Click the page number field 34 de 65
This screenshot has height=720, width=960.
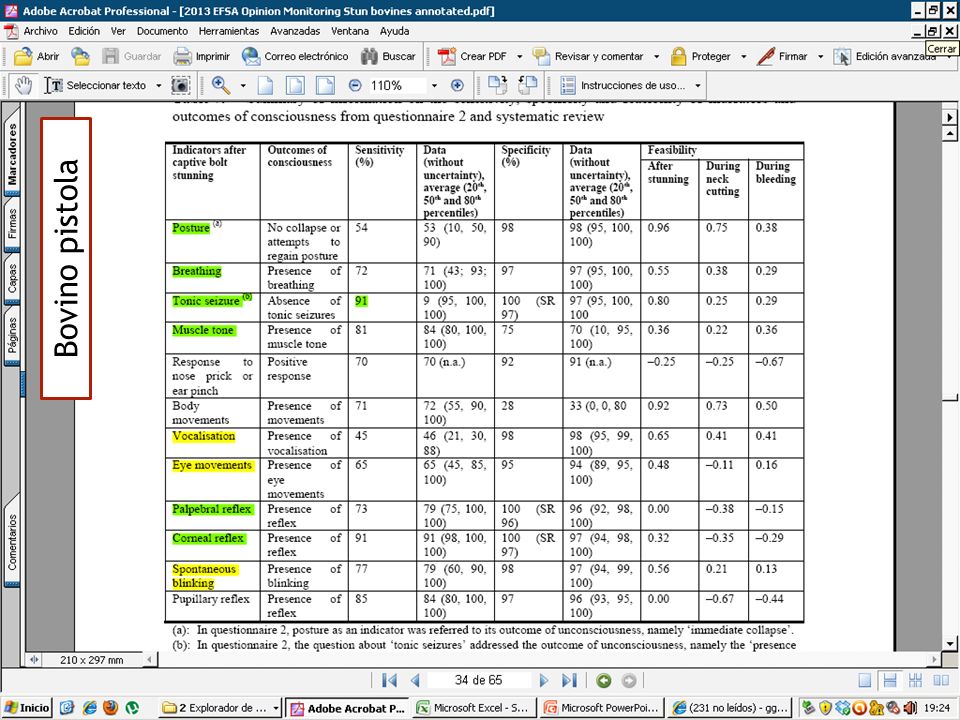click(x=479, y=680)
